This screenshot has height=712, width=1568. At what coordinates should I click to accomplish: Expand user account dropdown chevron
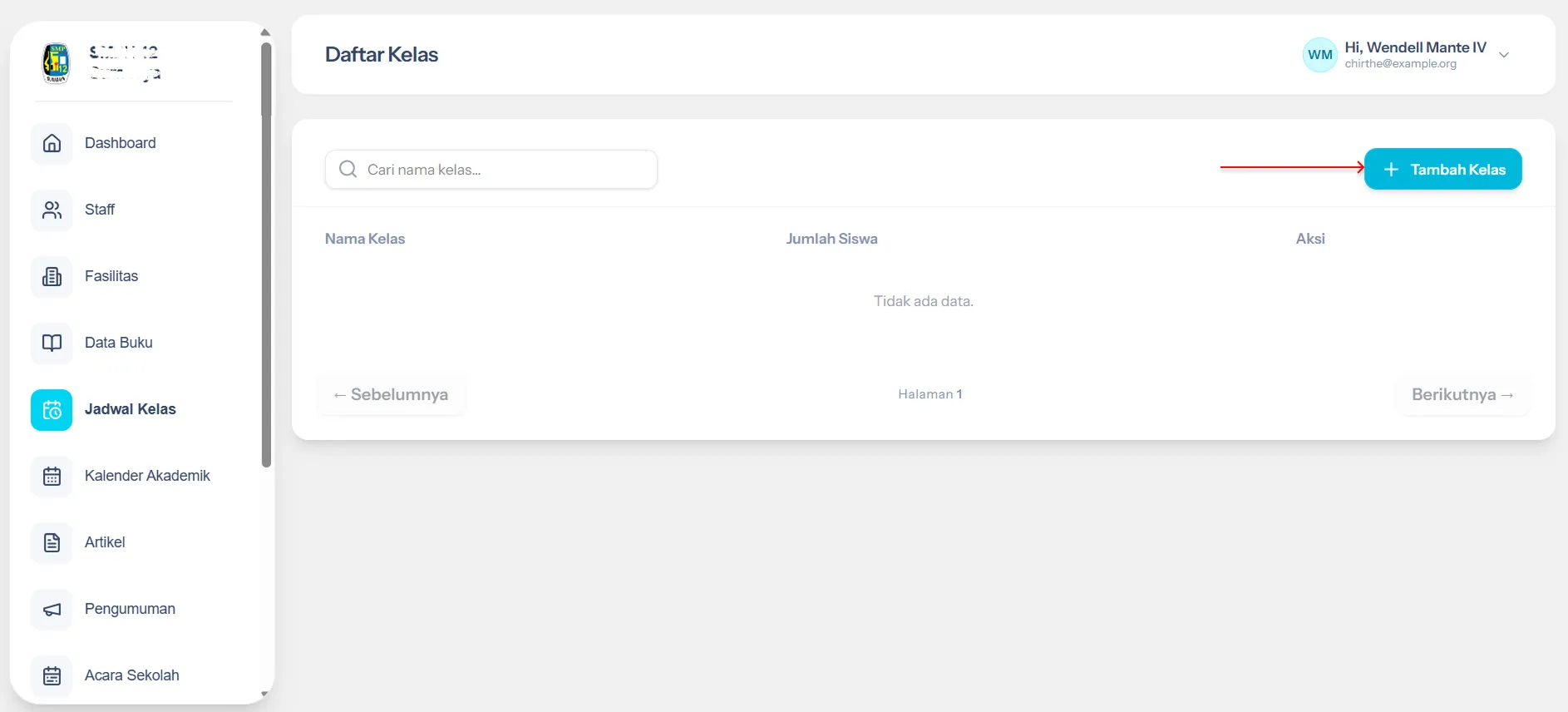pyautogui.click(x=1503, y=55)
